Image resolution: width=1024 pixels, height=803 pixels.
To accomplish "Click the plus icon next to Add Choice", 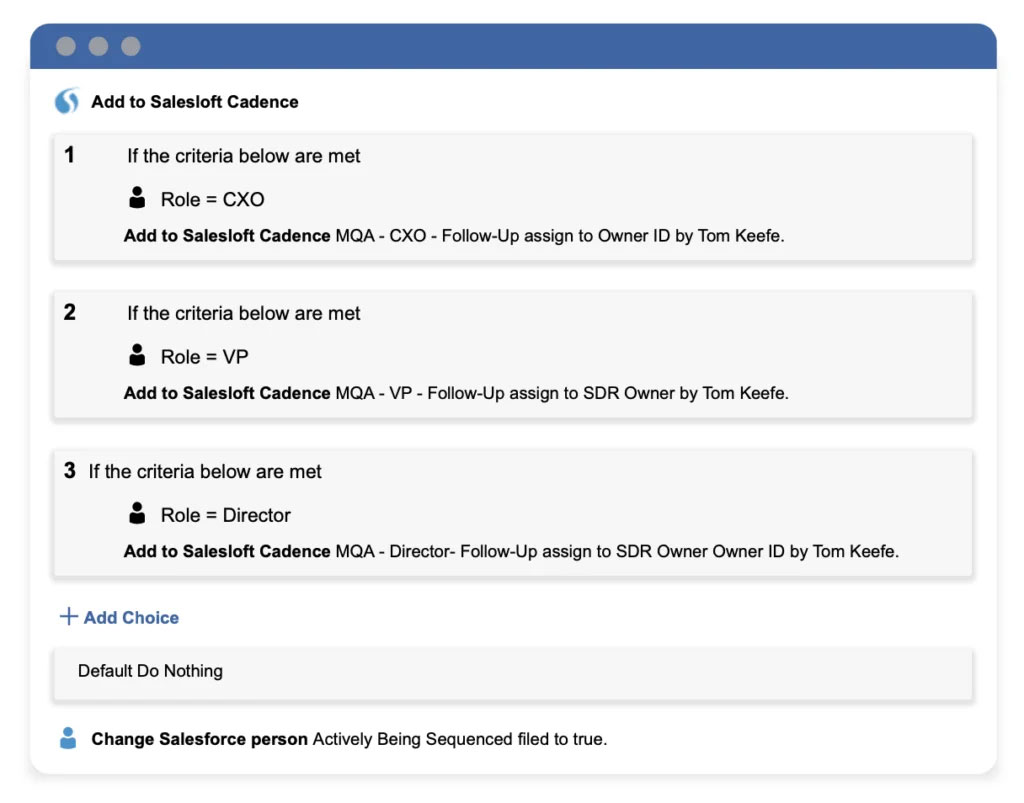I will [68, 616].
